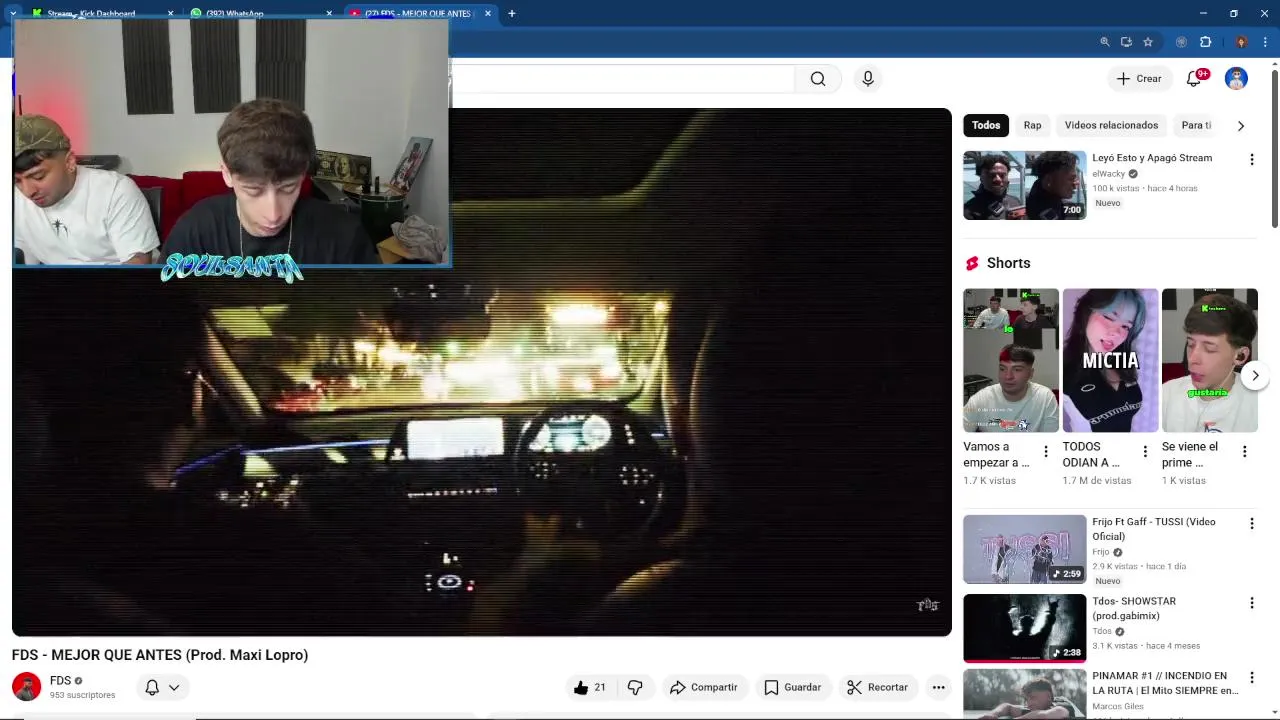
Task: Open options for Tdos SHOWSTAR video
Action: pos(1251,603)
